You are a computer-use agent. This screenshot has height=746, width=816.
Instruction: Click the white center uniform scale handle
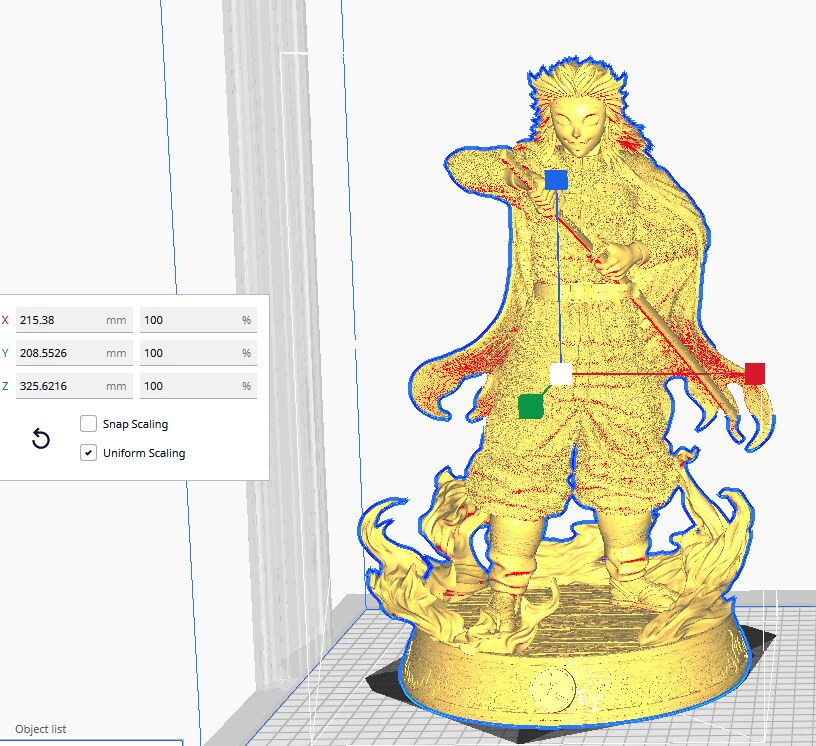(x=560, y=374)
